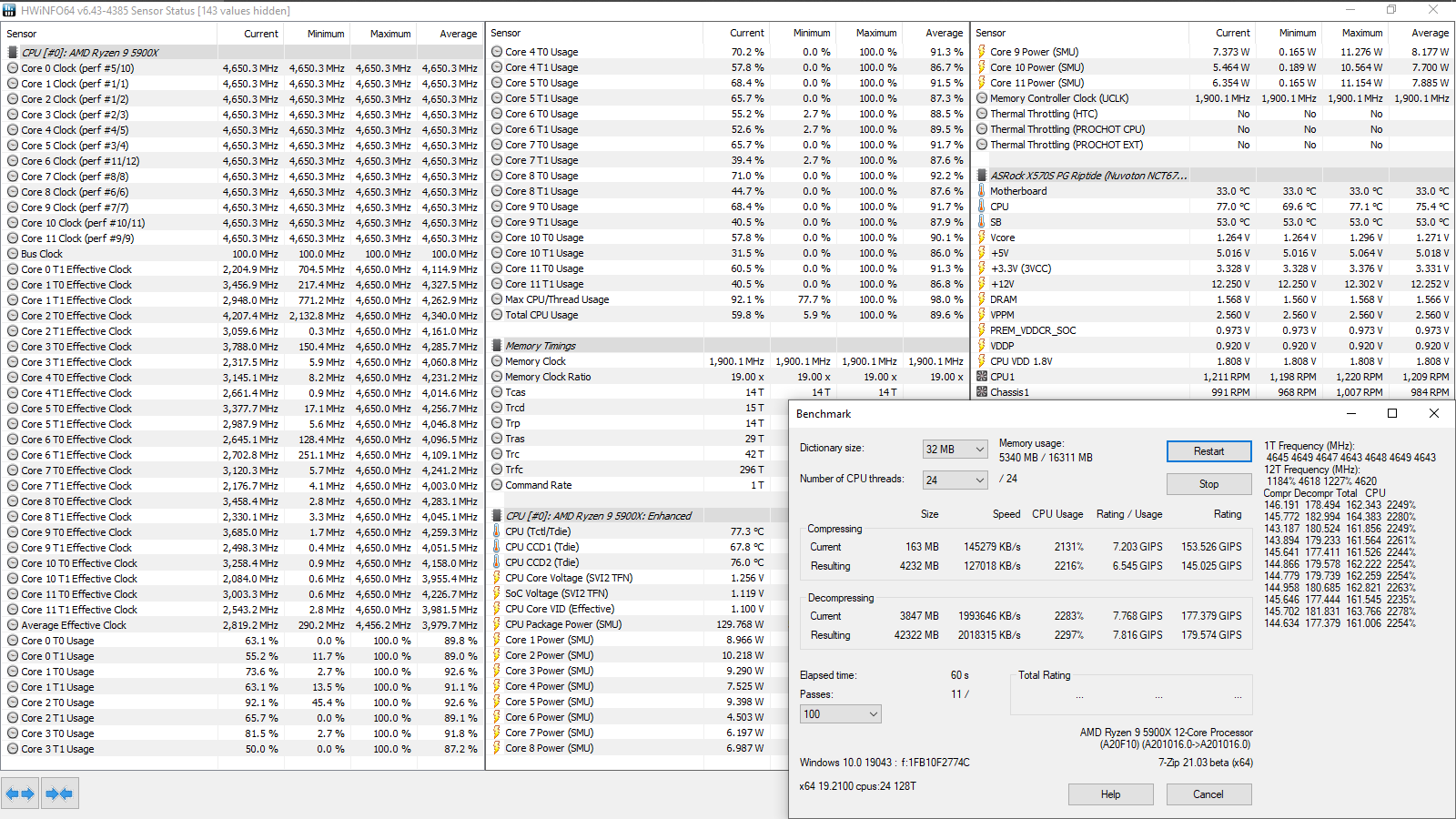Click the clock icon next to Core 0 Clock

(x=13, y=68)
